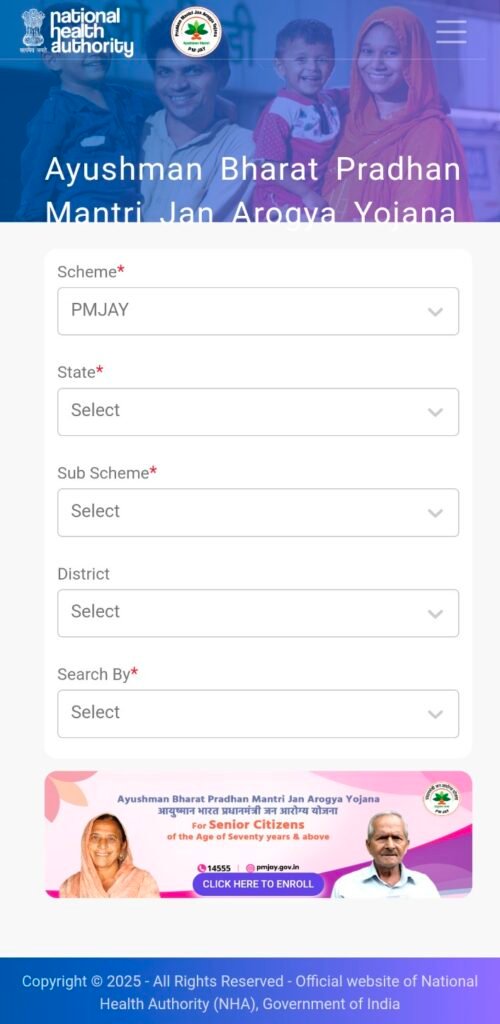Click the State dropdown chevron arrow
The width and height of the screenshot is (500, 1024).
[x=435, y=412]
